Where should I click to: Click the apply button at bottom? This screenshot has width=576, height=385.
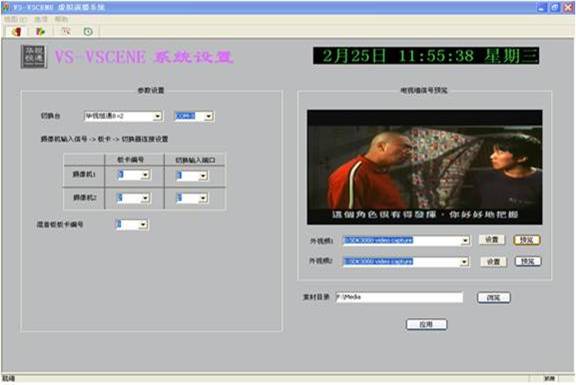click(x=426, y=324)
